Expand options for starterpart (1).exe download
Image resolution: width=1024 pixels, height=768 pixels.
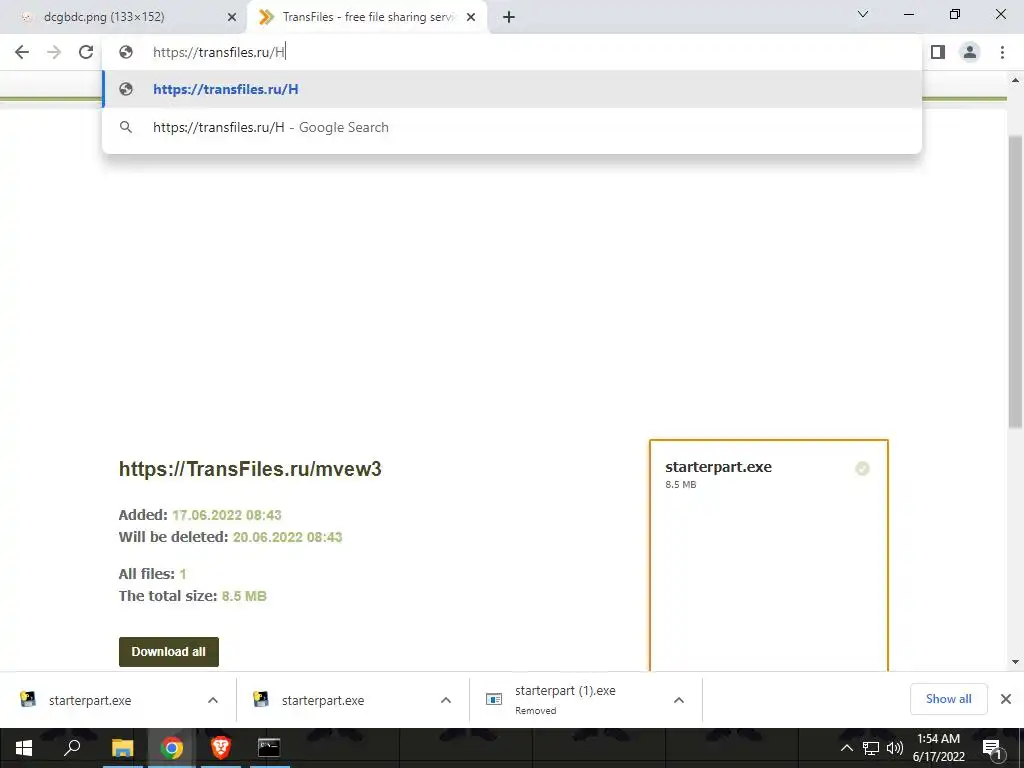[x=679, y=700]
